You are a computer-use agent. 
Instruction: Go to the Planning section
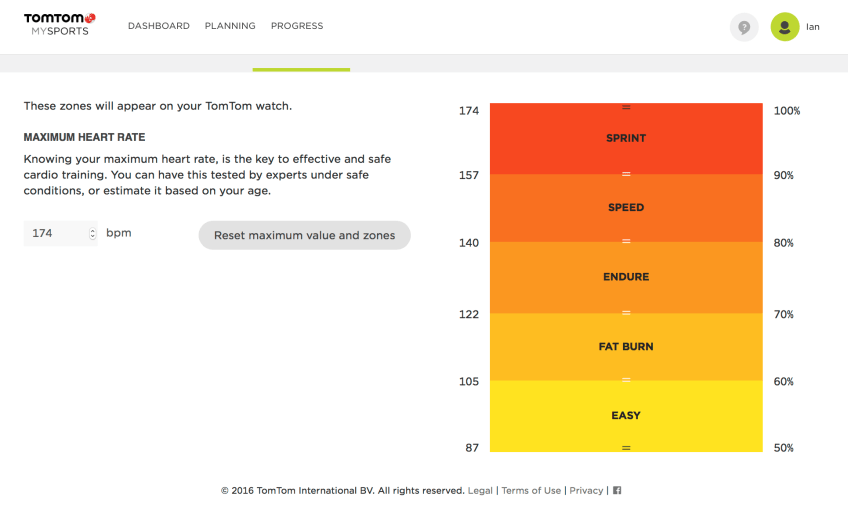coord(230,26)
